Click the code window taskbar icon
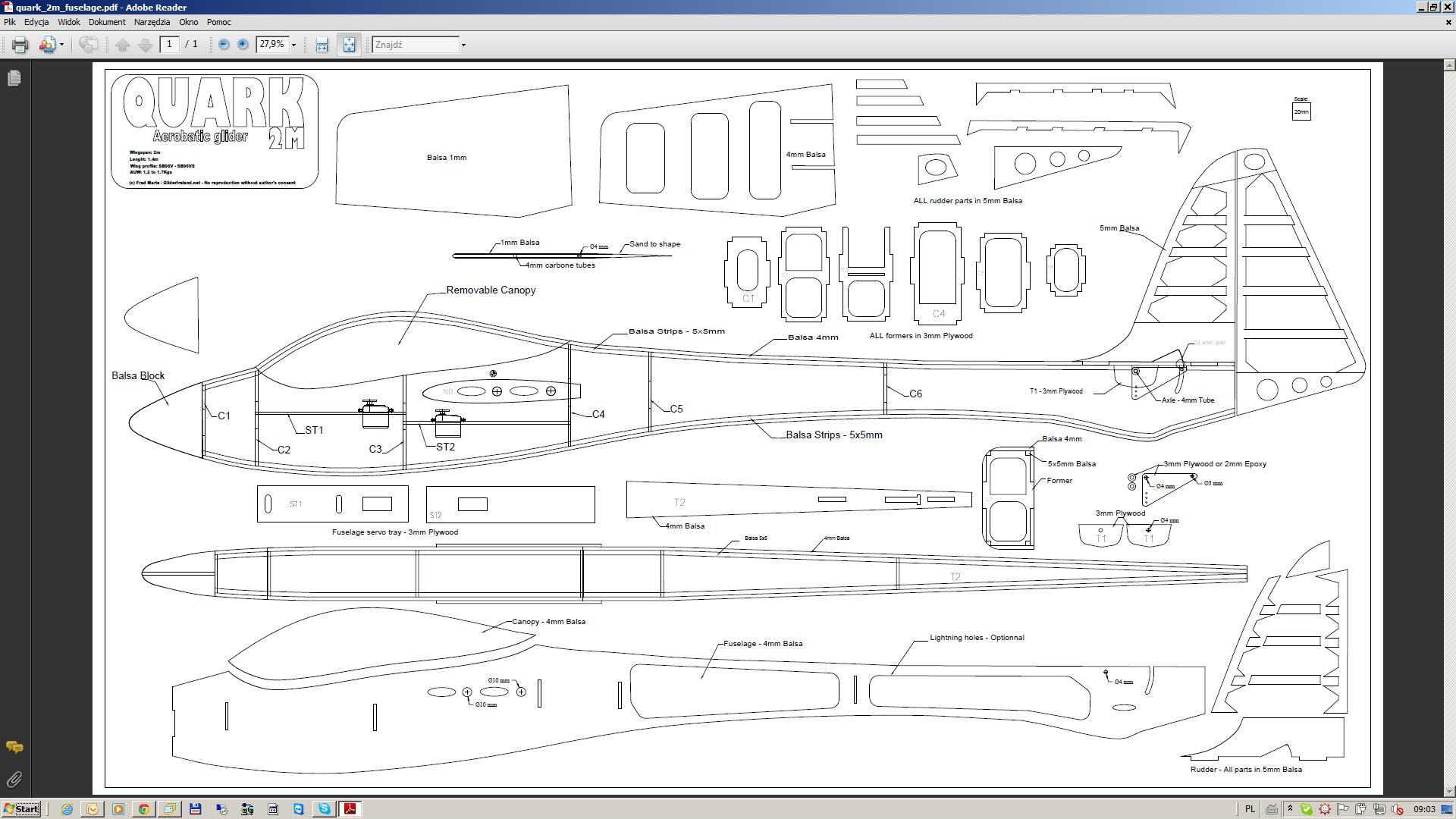This screenshot has height=819, width=1456. 273,809
